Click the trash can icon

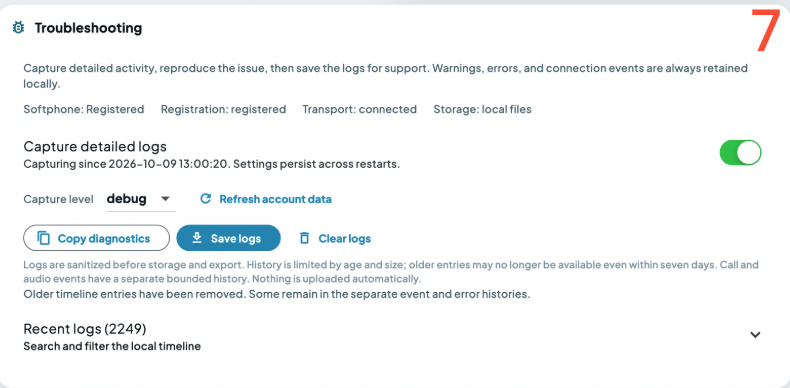point(304,238)
